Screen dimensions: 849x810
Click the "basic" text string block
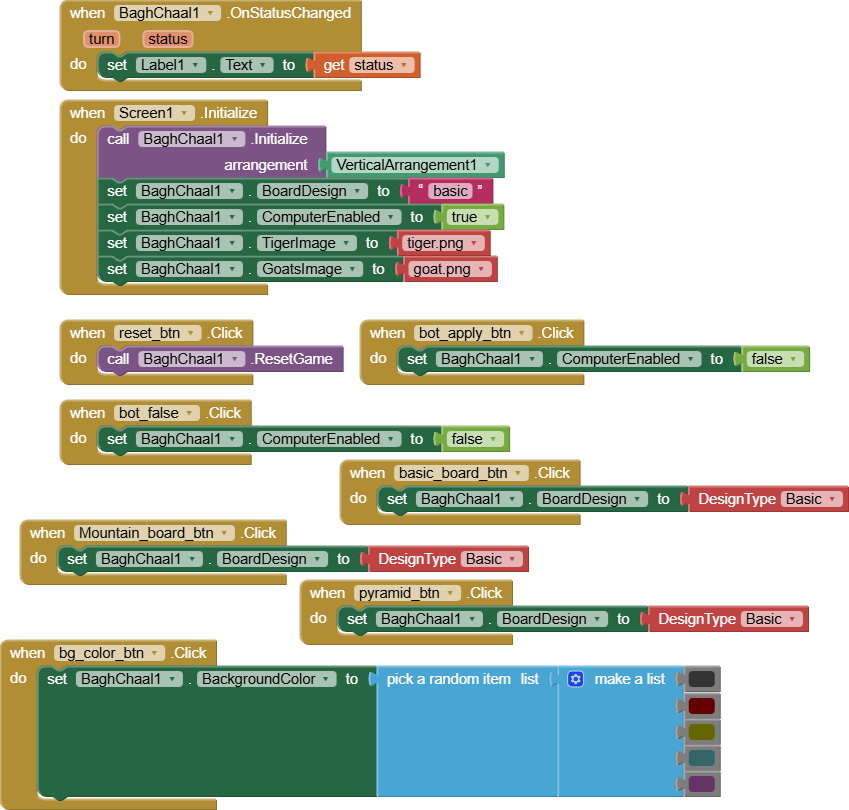click(x=450, y=191)
